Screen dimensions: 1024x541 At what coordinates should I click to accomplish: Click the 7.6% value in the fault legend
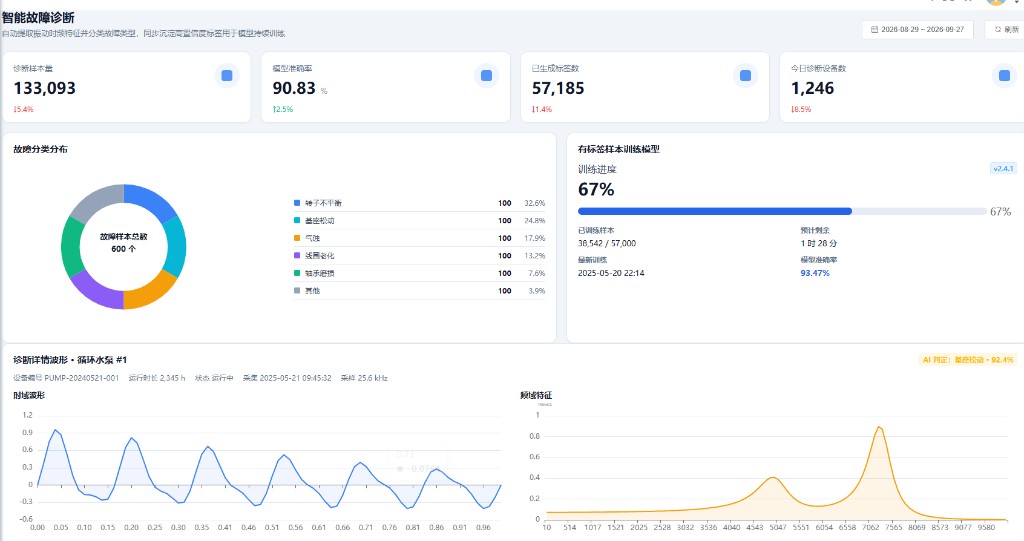tap(536, 273)
